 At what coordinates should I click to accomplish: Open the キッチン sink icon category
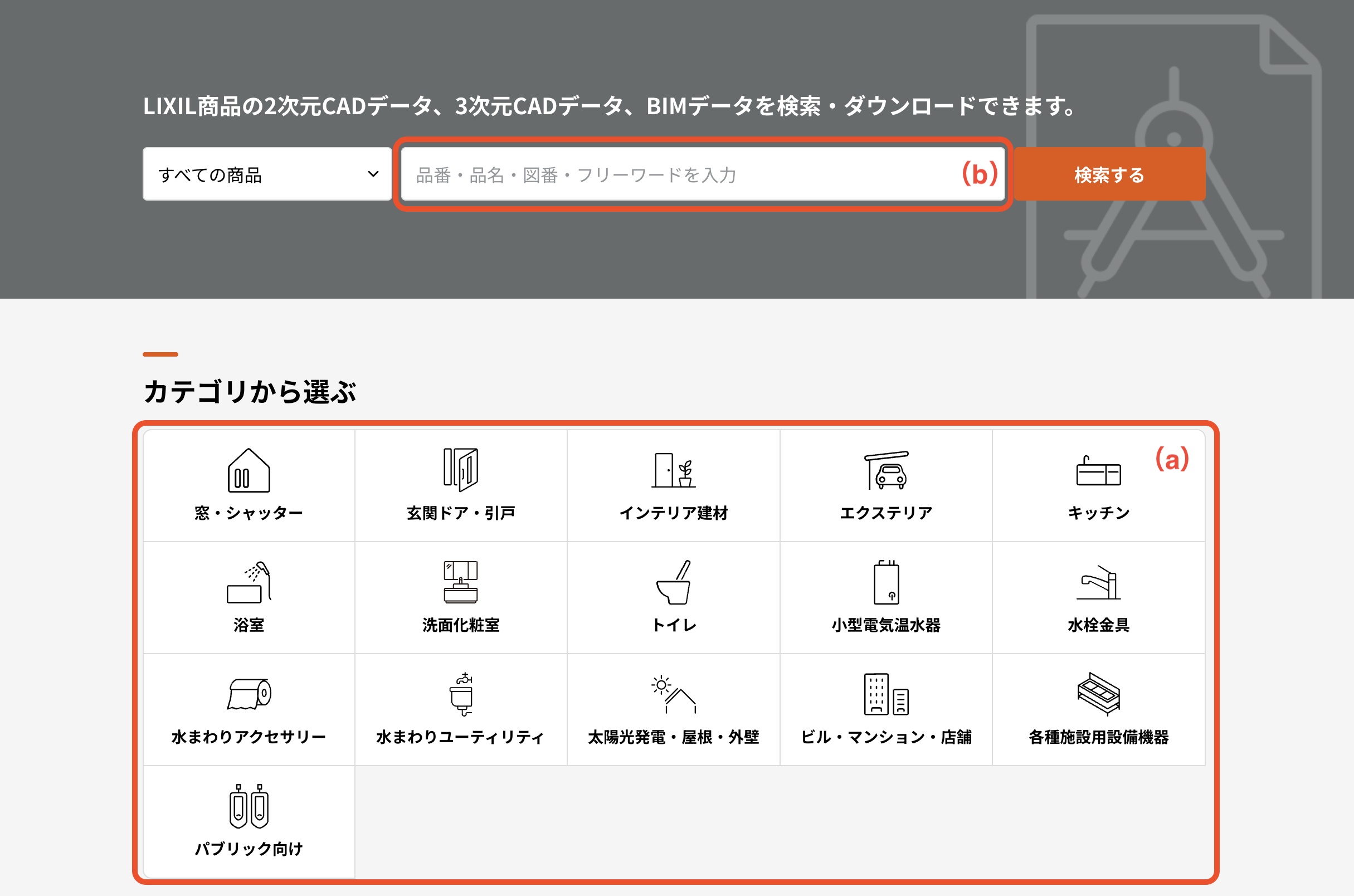point(1098,471)
